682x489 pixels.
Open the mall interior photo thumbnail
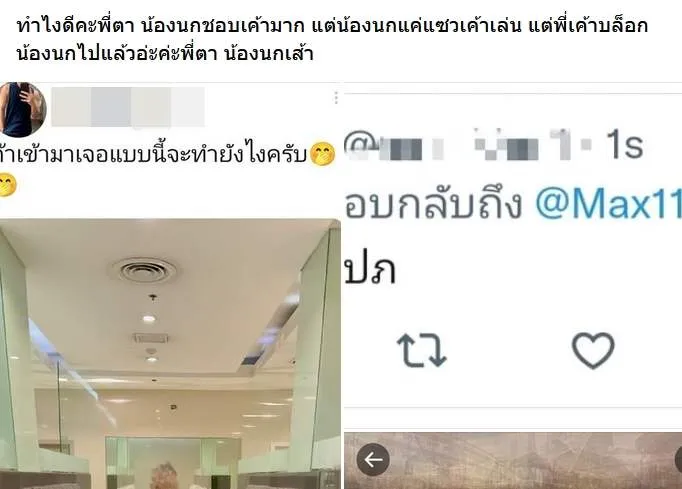(x=170, y=354)
